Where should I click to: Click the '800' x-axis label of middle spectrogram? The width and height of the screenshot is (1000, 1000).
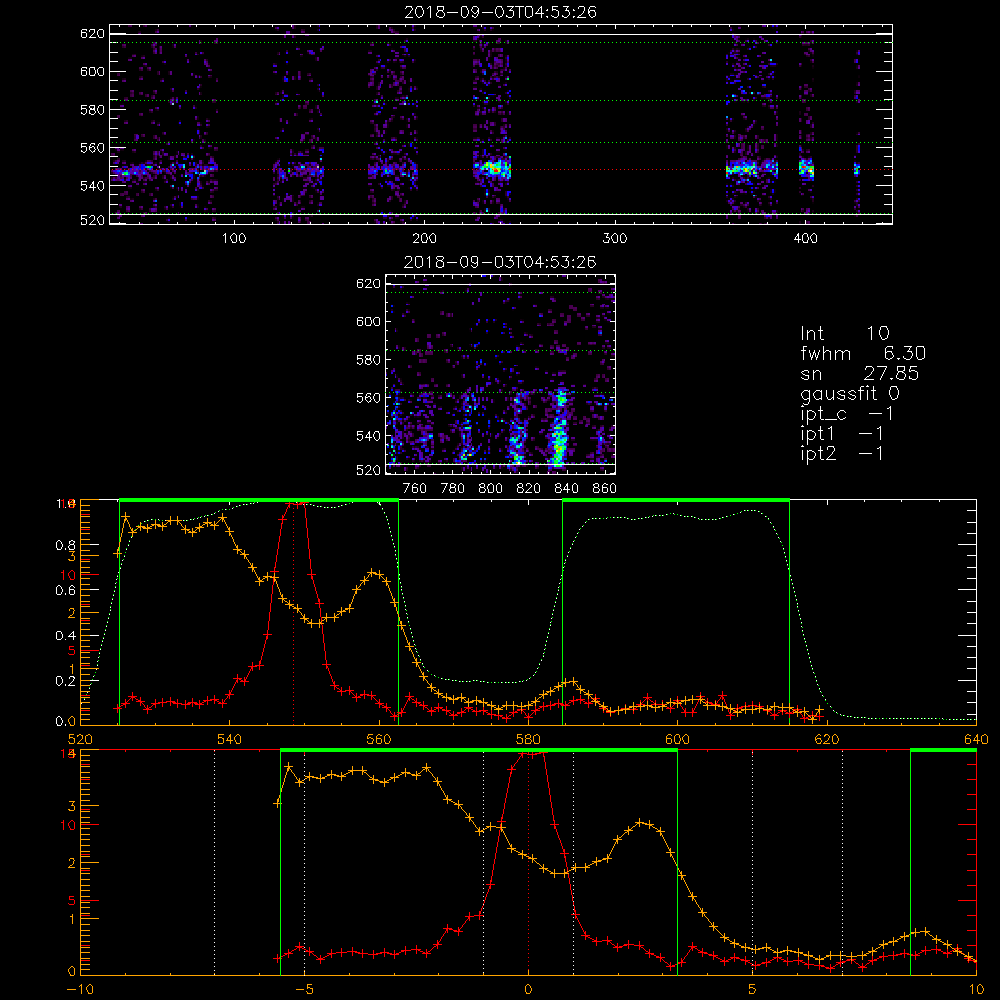coord(490,489)
